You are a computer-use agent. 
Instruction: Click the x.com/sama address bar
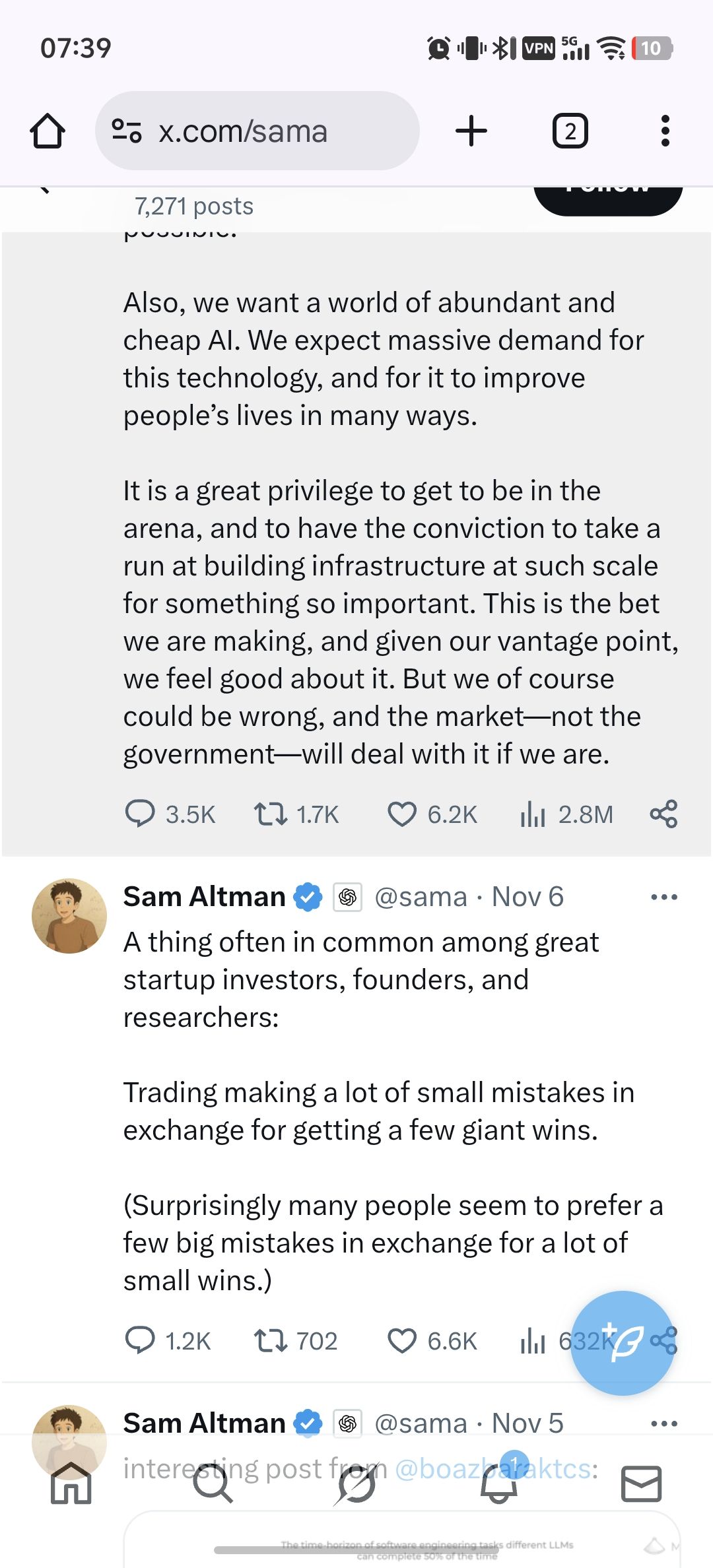pos(257,131)
